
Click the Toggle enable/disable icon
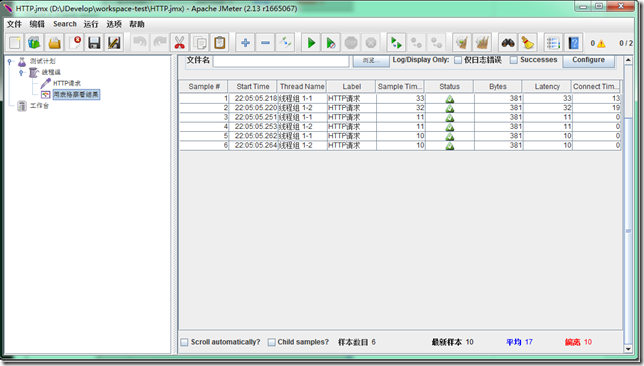click(285, 43)
